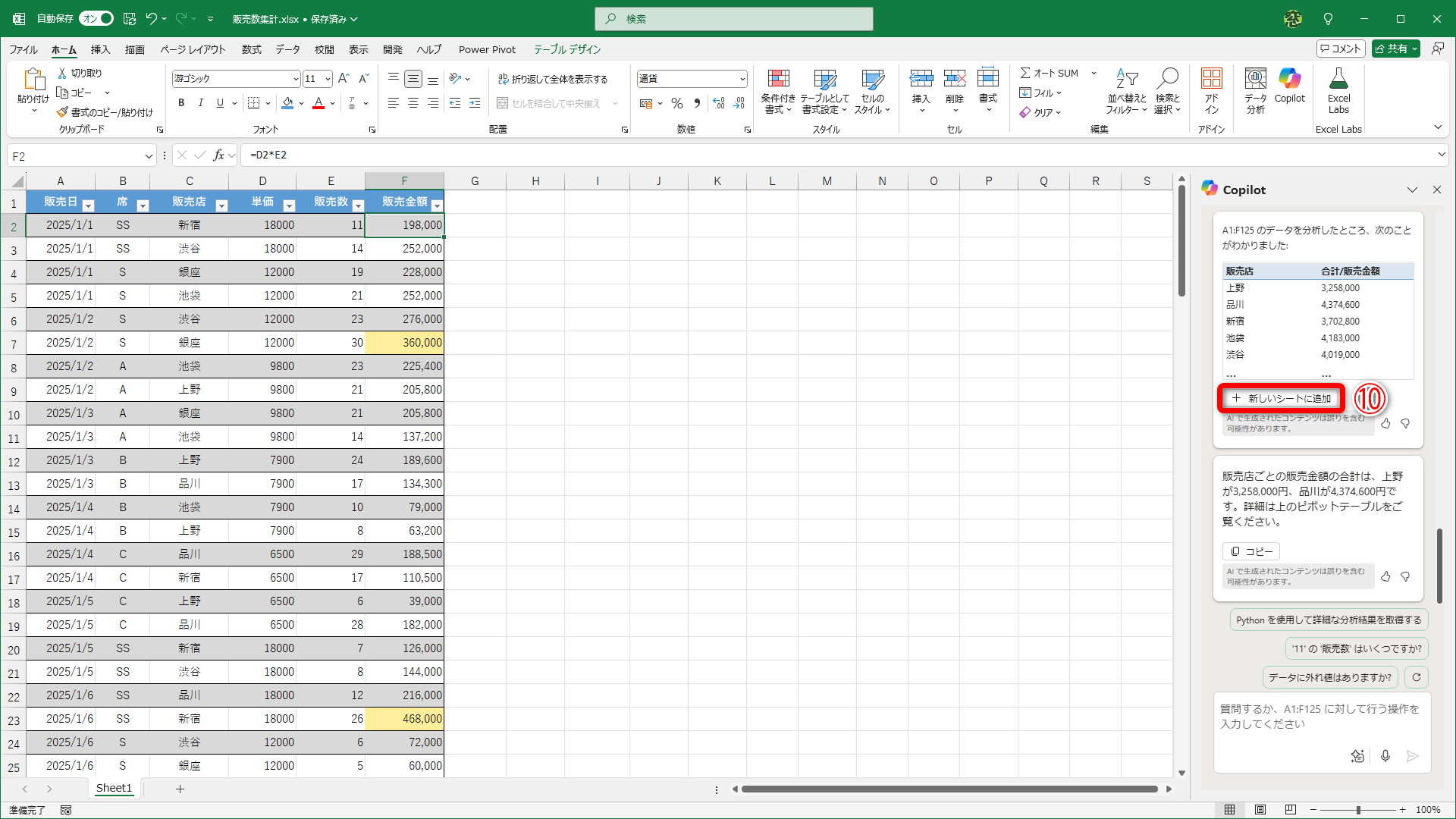The width and height of the screenshot is (1456, 819).
Task: Toggle the AutoSave (自動保存) switch
Action: [x=96, y=18]
